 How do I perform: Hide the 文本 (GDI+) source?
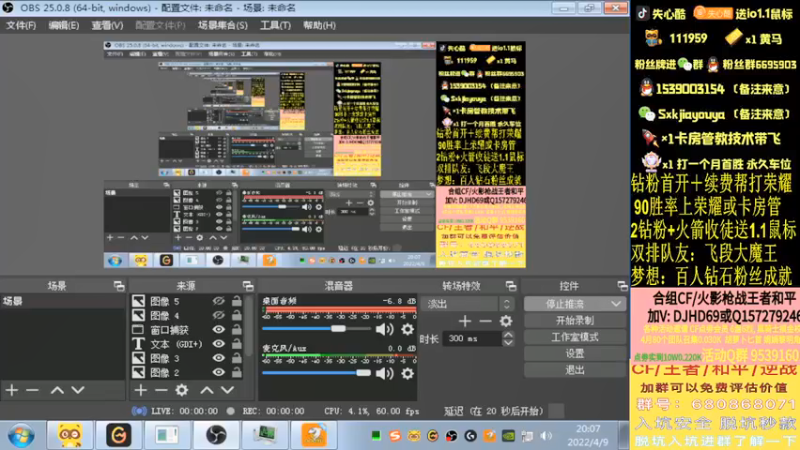(218, 344)
